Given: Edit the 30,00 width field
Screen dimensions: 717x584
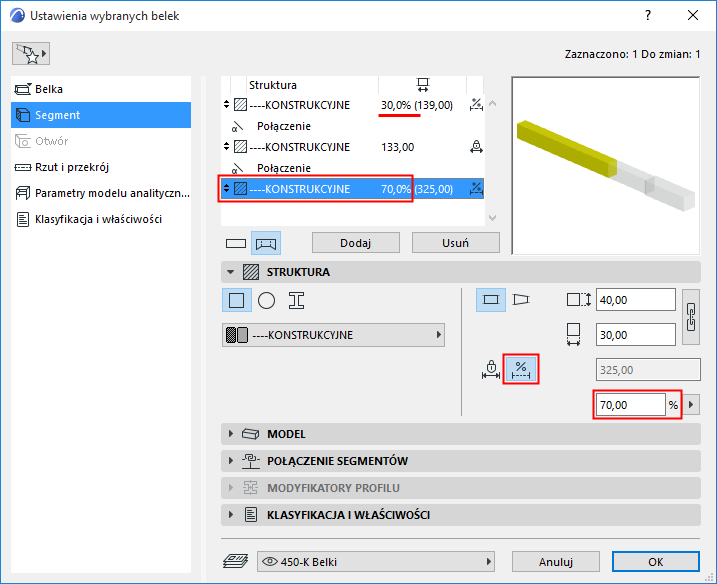Looking at the screenshot, I should [x=636, y=335].
